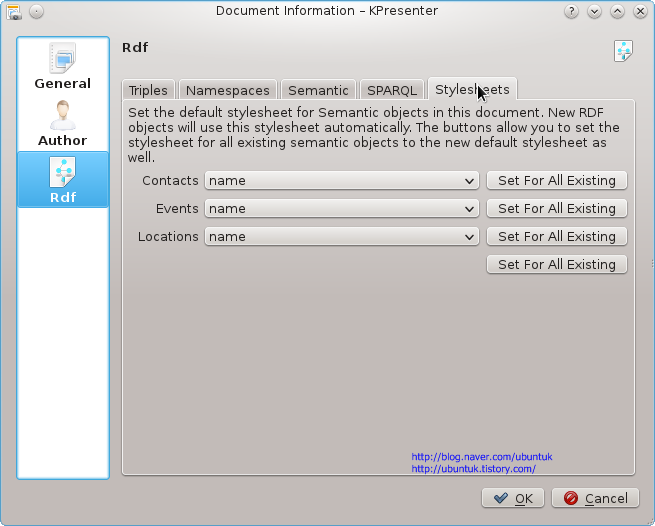The height and width of the screenshot is (526, 655).
Task: Open the Events stylesheet dropdown
Action: [x=342, y=208]
